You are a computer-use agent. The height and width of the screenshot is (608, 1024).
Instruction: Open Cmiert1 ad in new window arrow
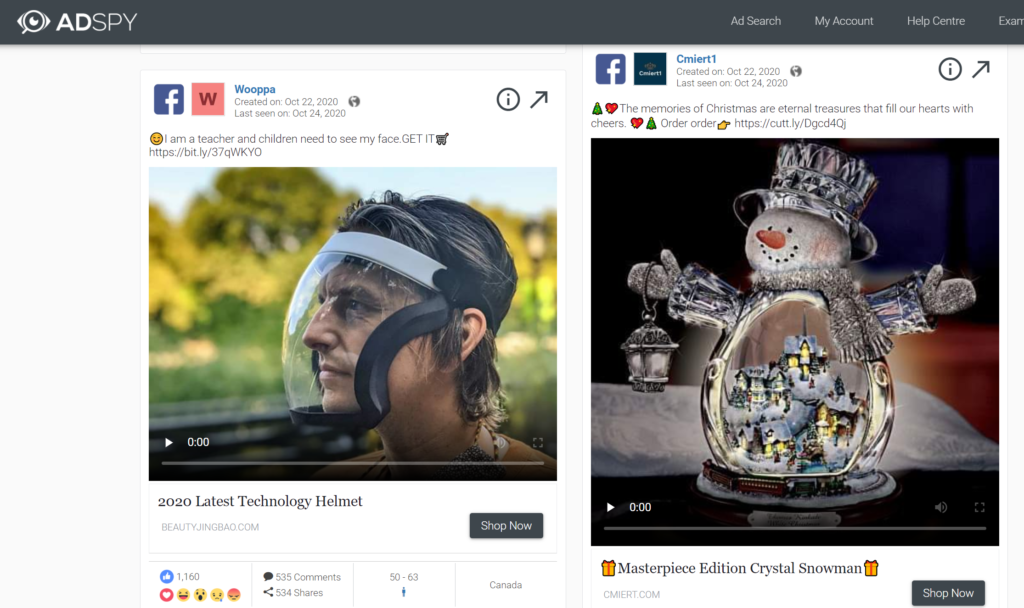981,69
